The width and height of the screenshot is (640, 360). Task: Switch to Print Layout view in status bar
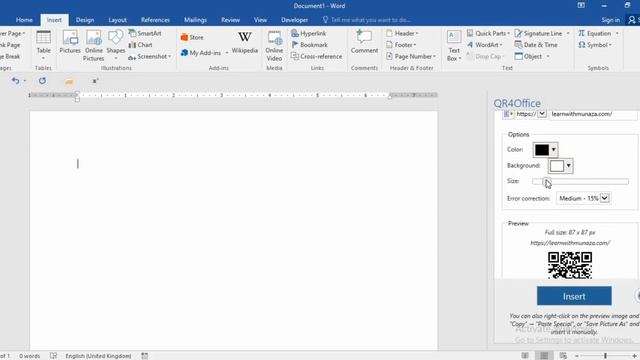(544, 356)
